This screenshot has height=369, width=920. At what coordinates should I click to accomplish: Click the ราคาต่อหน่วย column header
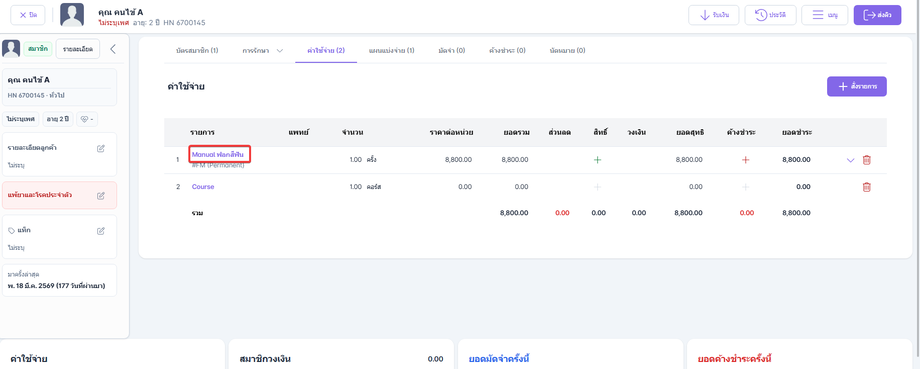451,133
